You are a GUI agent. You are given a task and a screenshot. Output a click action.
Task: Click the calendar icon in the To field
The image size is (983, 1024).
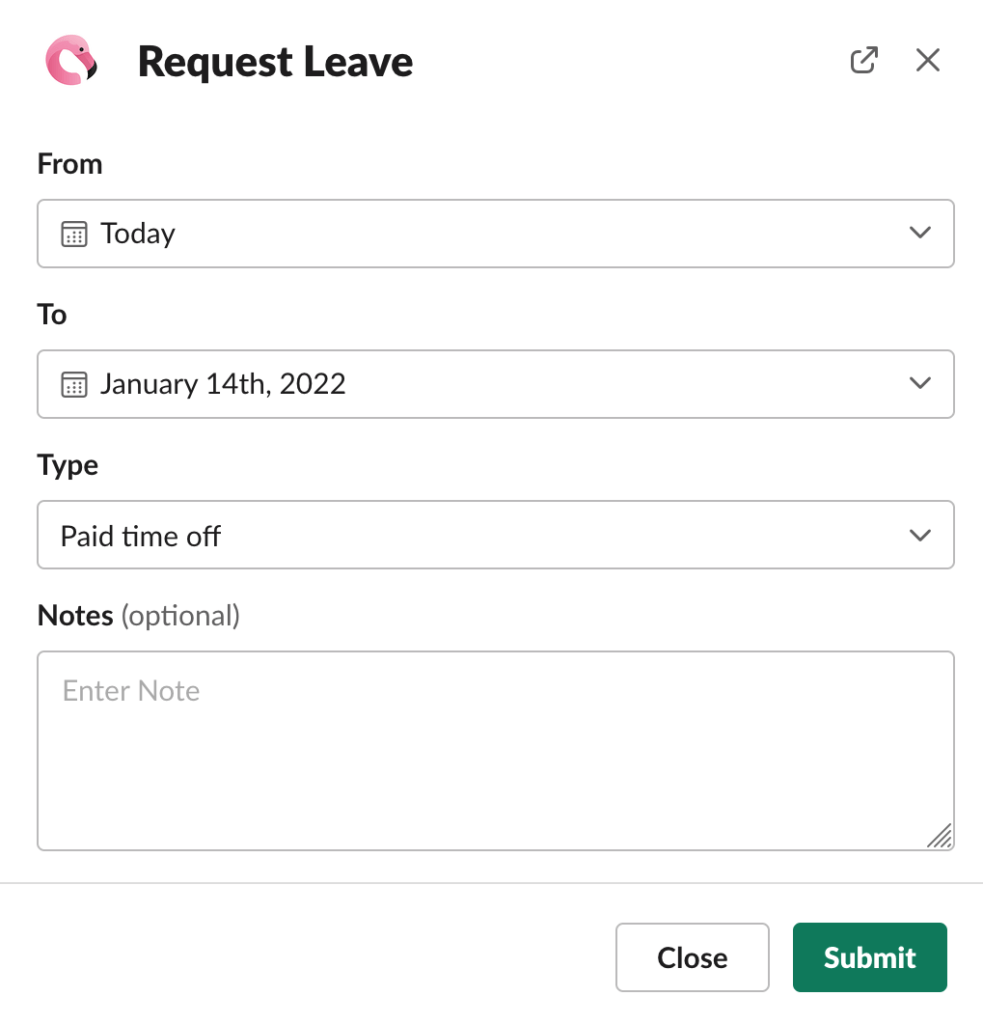coord(74,384)
